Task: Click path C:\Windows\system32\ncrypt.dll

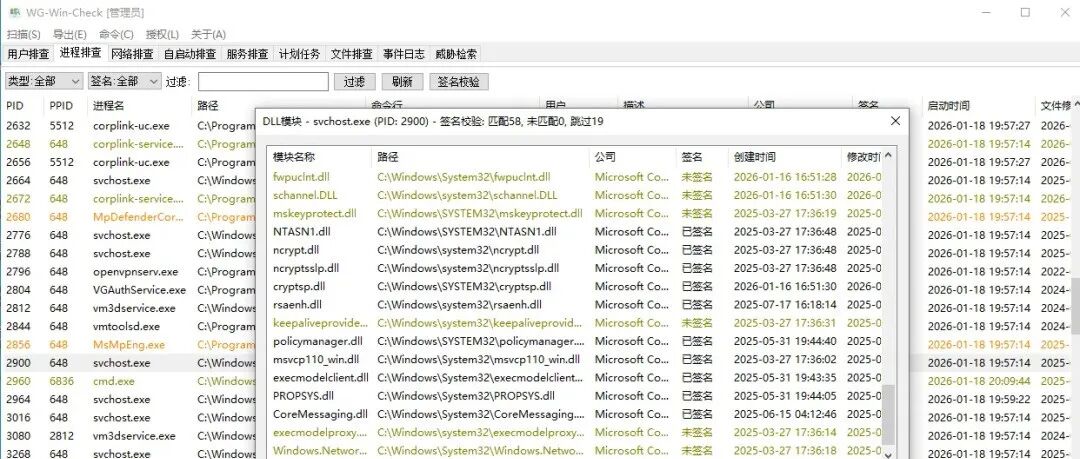Action: (x=458, y=249)
